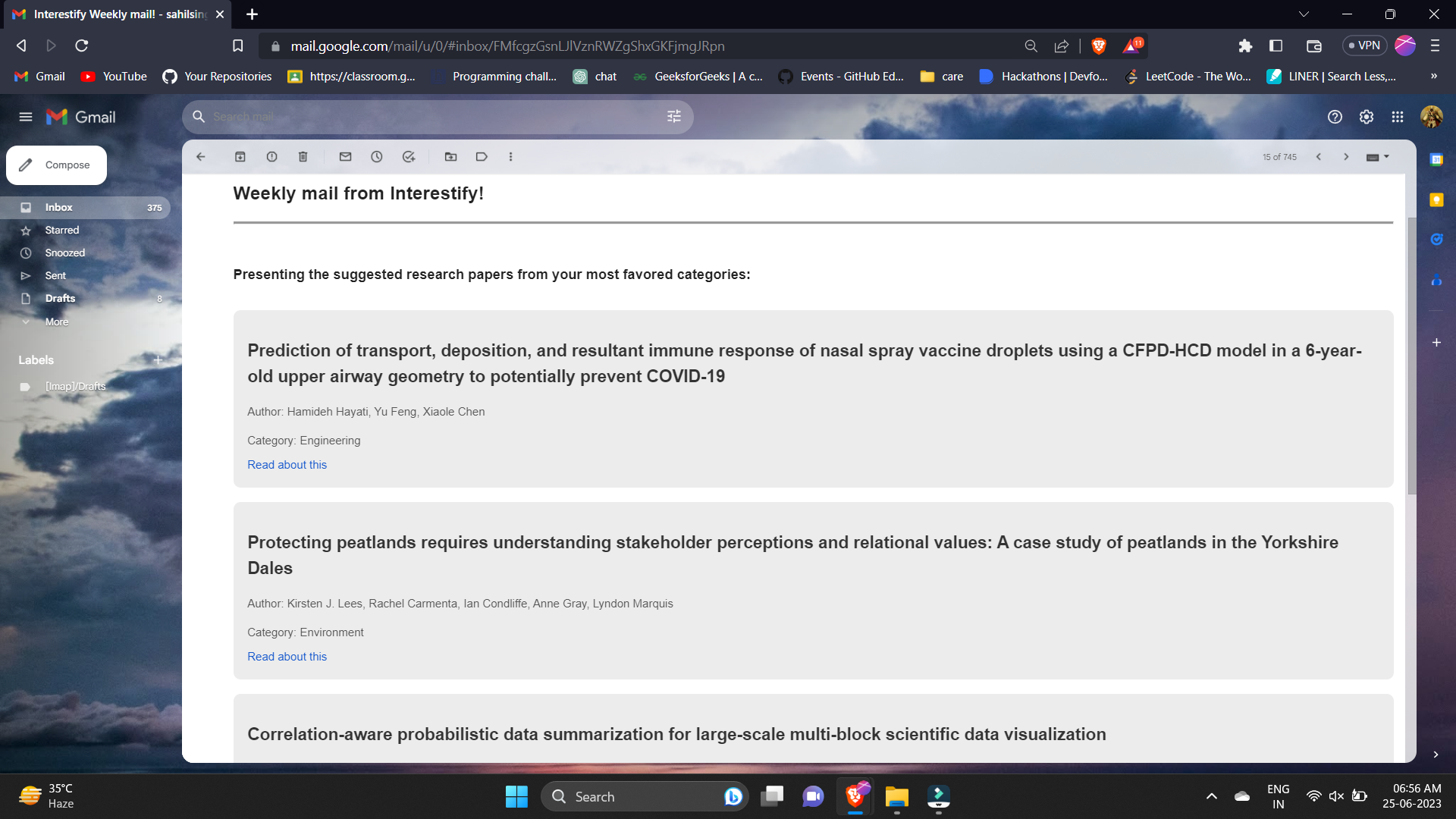1456x819 pixels.
Task: Expand the More section in sidebar
Action: point(56,322)
